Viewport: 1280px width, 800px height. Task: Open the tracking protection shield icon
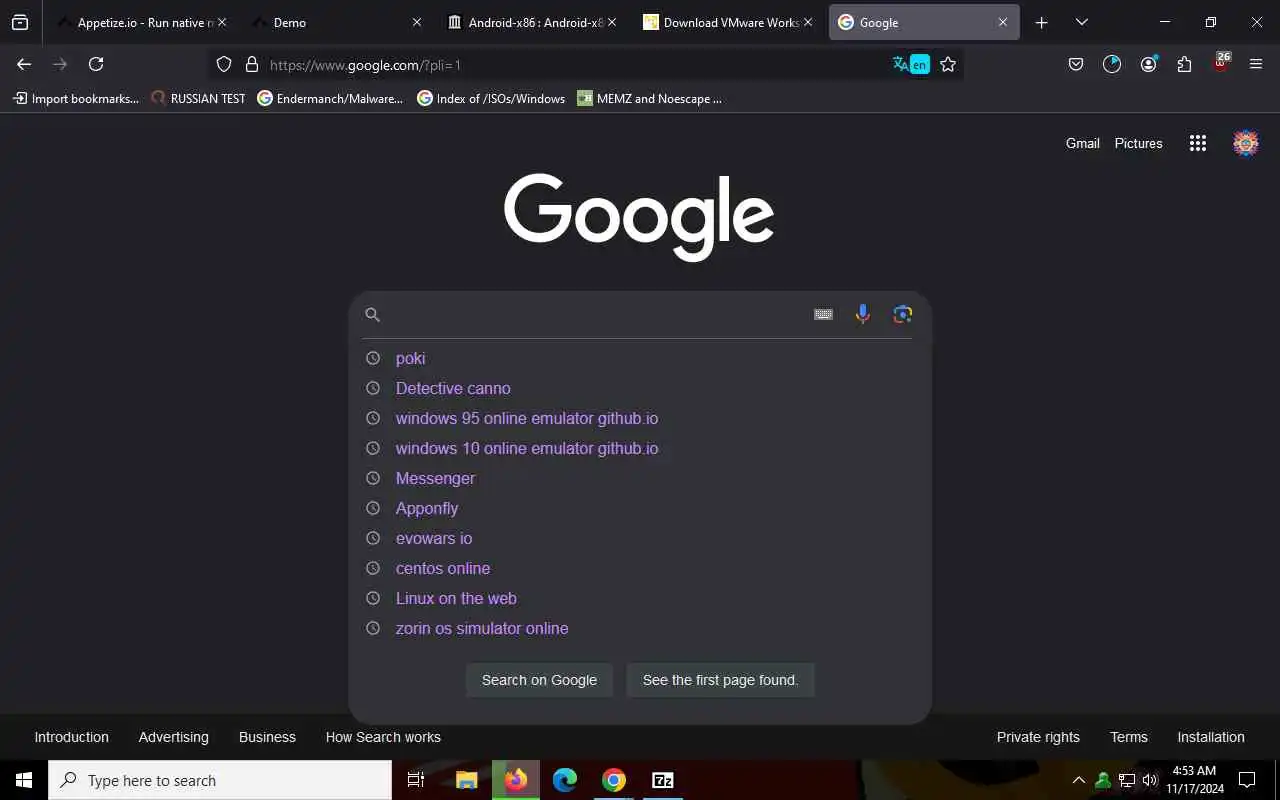224,64
